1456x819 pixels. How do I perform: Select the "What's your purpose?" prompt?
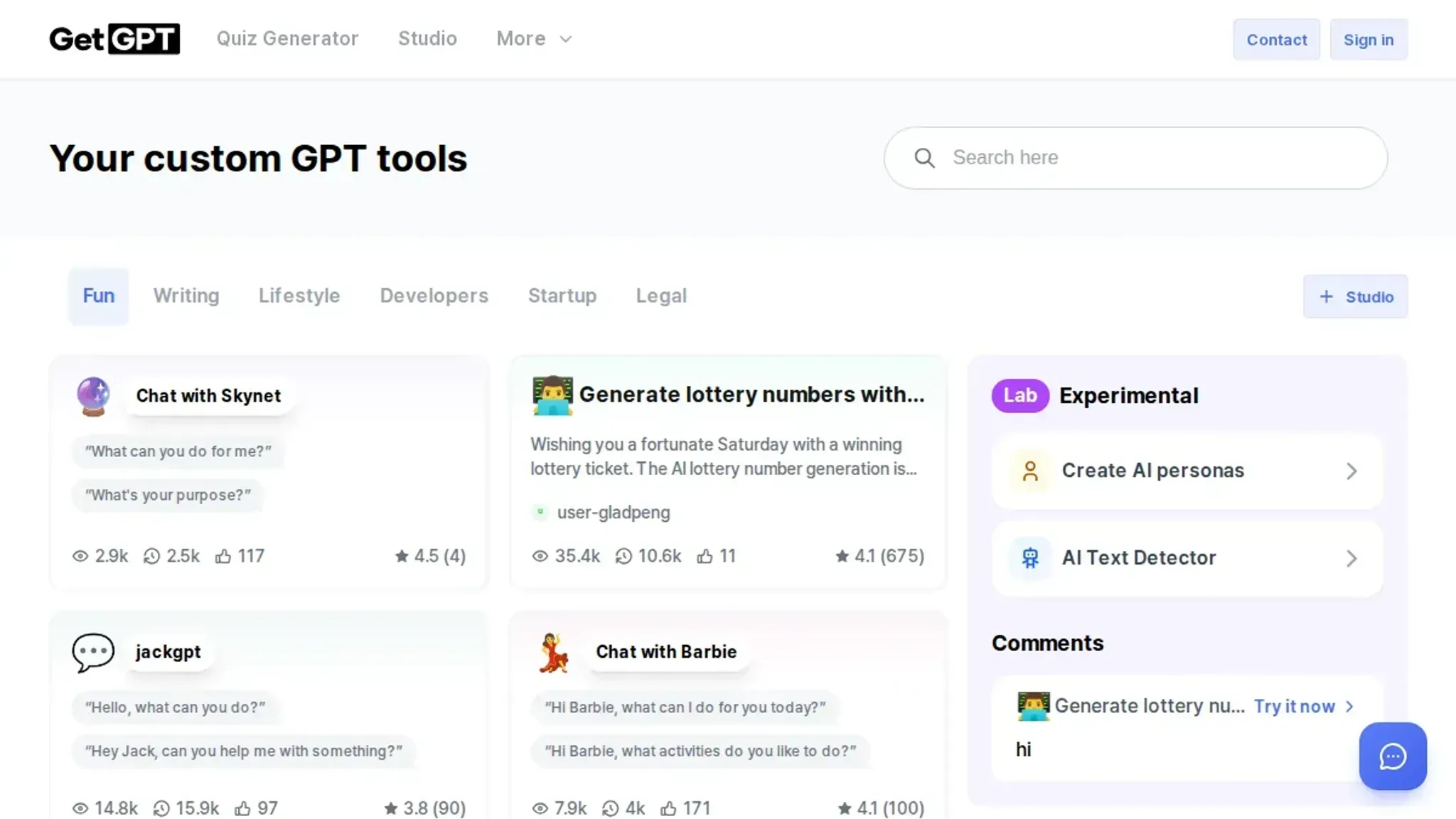pos(168,496)
